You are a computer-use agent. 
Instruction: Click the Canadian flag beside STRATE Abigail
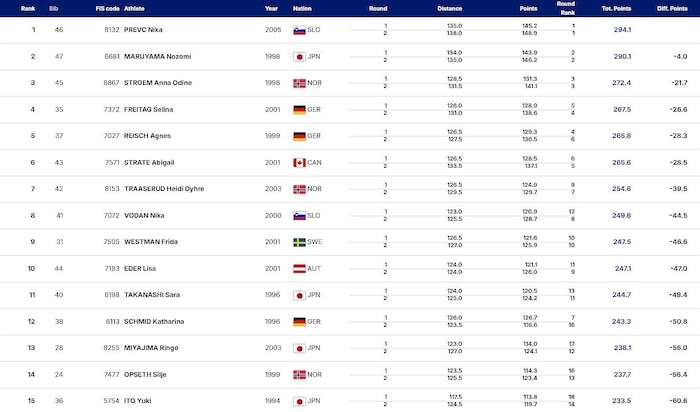298,161
